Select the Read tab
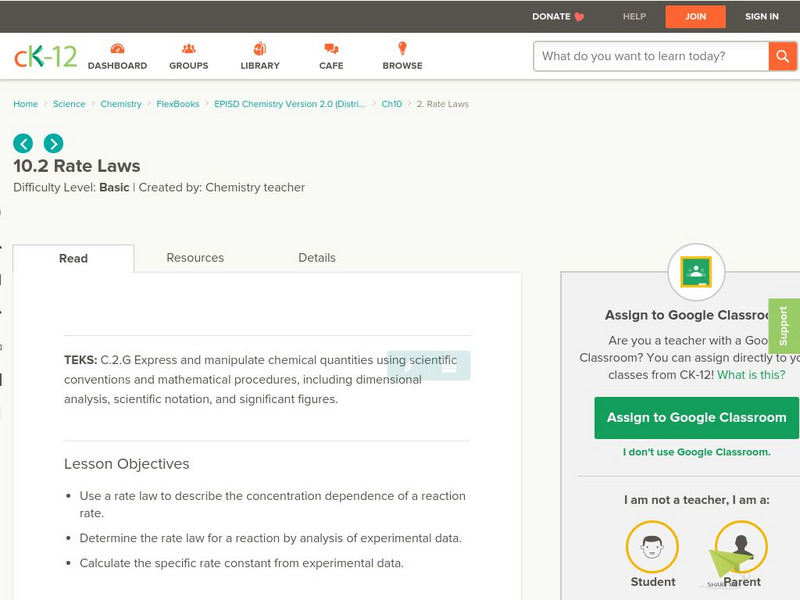 73,258
